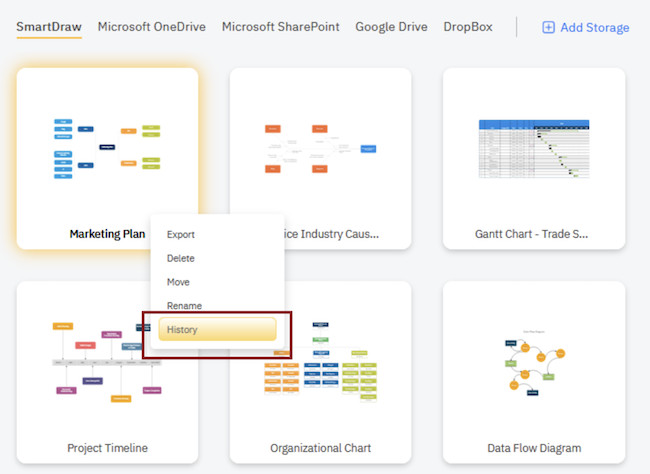Click the Data Flow Diagram file name
This screenshot has height=474, width=650.
tap(534, 448)
